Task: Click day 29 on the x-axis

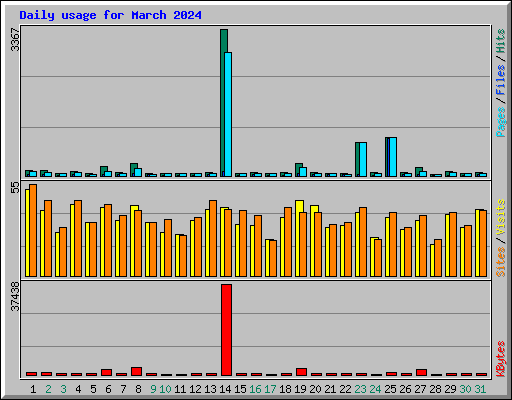Action: [450, 389]
